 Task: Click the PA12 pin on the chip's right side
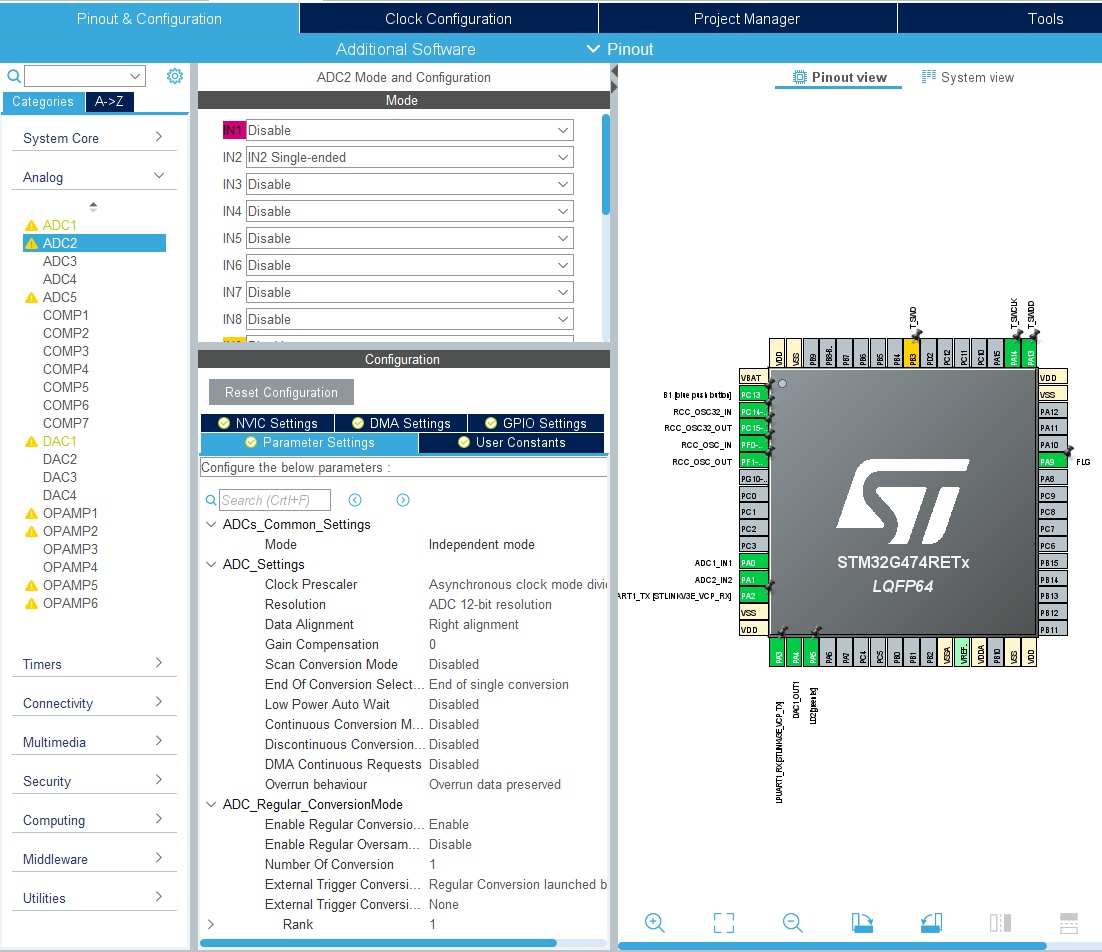click(x=1053, y=412)
